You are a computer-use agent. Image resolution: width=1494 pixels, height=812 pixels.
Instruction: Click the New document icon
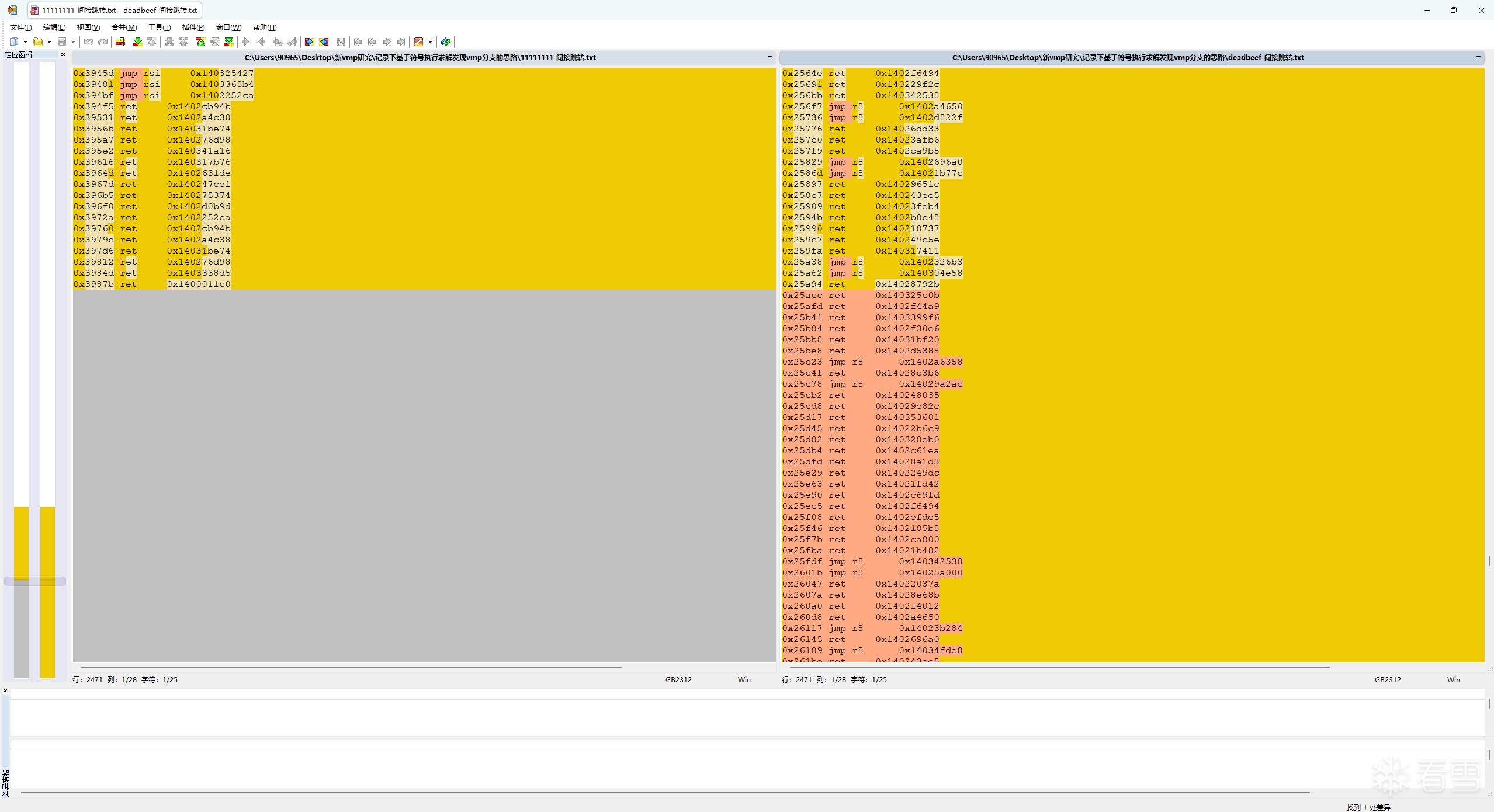14,41
